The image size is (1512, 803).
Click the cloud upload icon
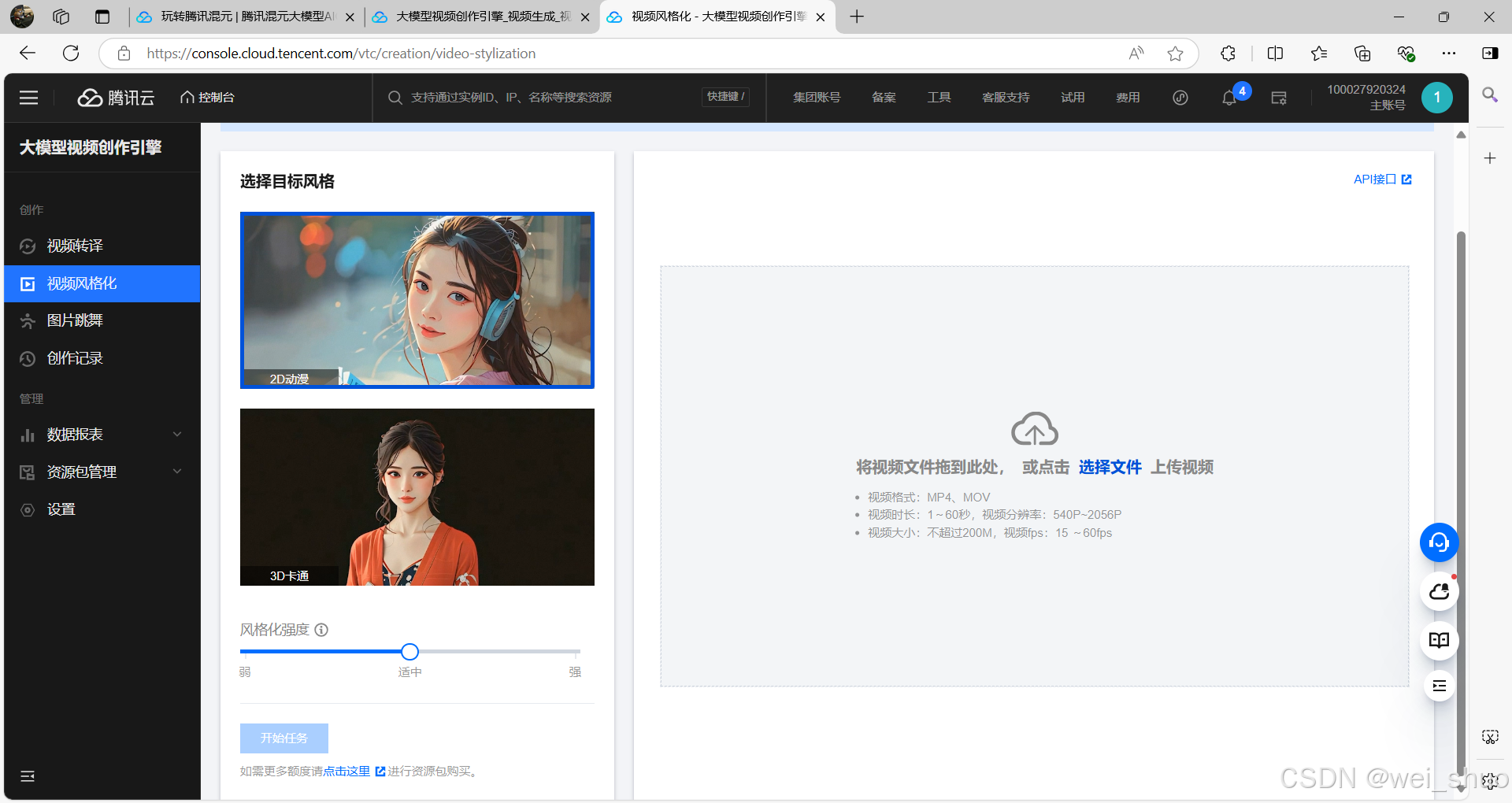1035,429
